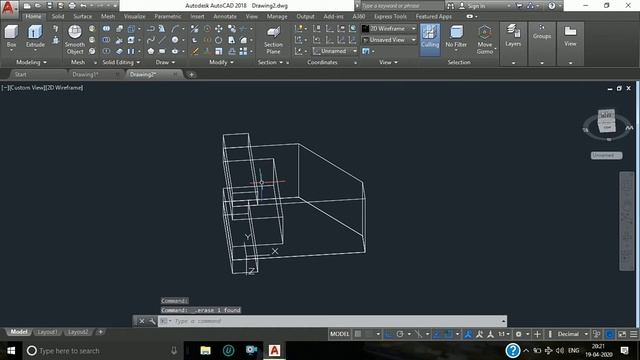
Task: Open the 1:1 annotation scale dropdown
Action: pyautogui.click(x=504, y=334)
